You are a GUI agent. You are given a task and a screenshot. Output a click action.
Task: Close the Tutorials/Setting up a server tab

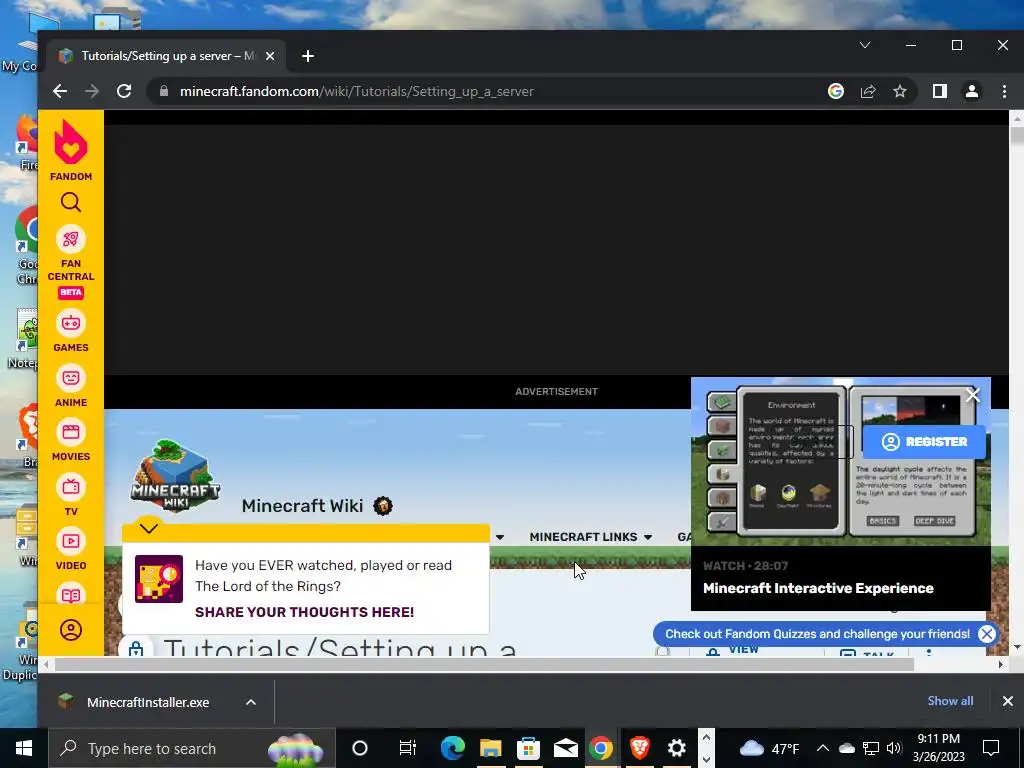[270, 56]
